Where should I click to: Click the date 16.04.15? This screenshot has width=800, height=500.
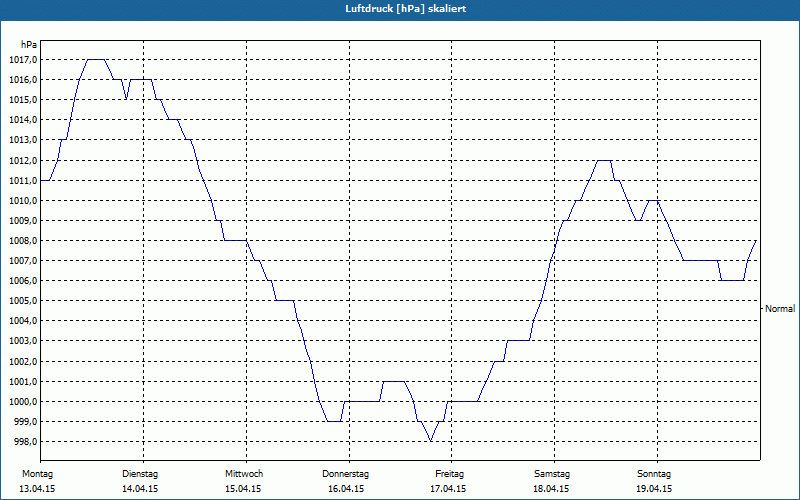point(346,489)
